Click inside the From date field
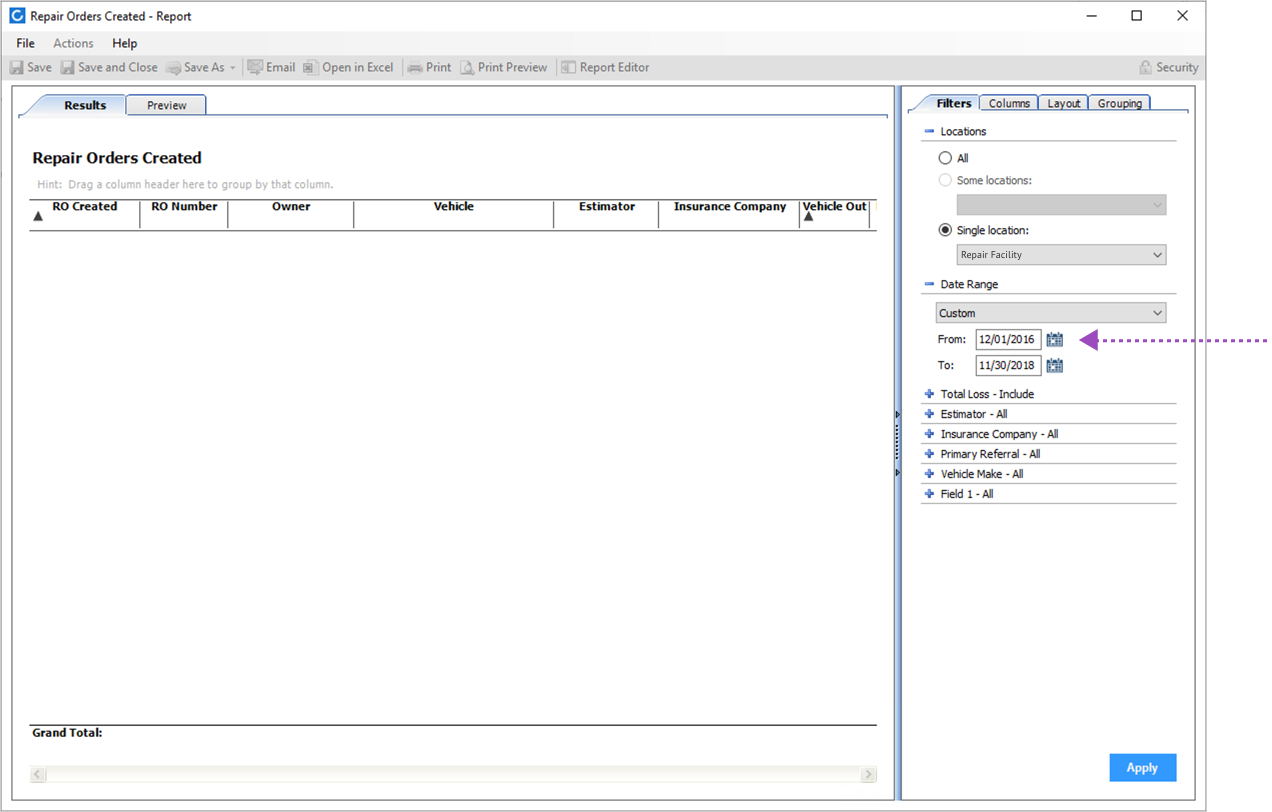 coord(1007,339)
